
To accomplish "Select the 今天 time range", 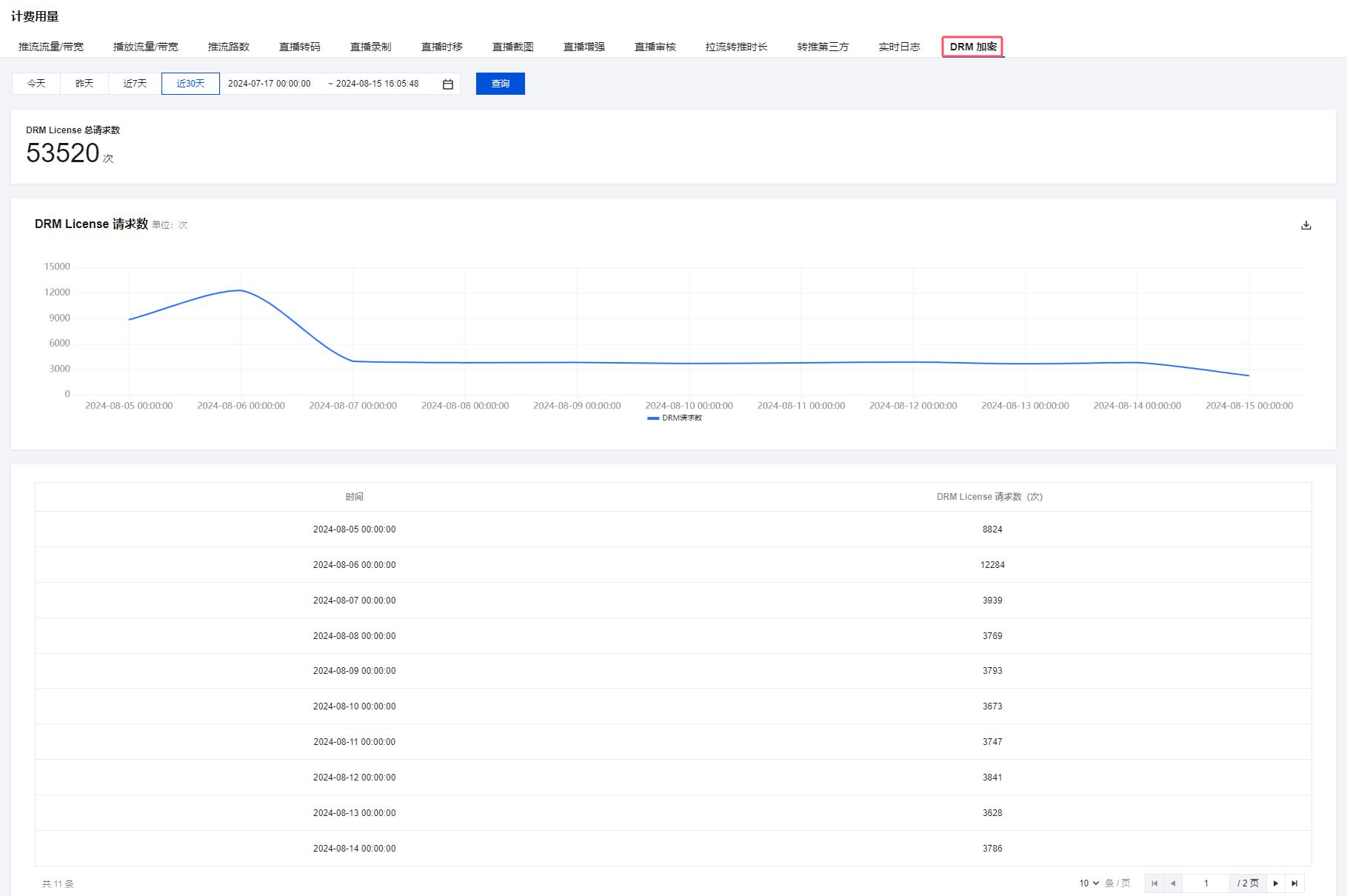I will tap(36, 84).
